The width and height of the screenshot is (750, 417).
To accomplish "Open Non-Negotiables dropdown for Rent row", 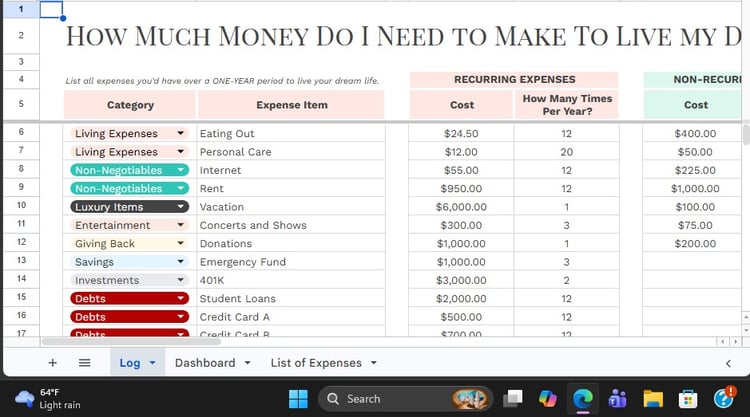I will [180, 188].
